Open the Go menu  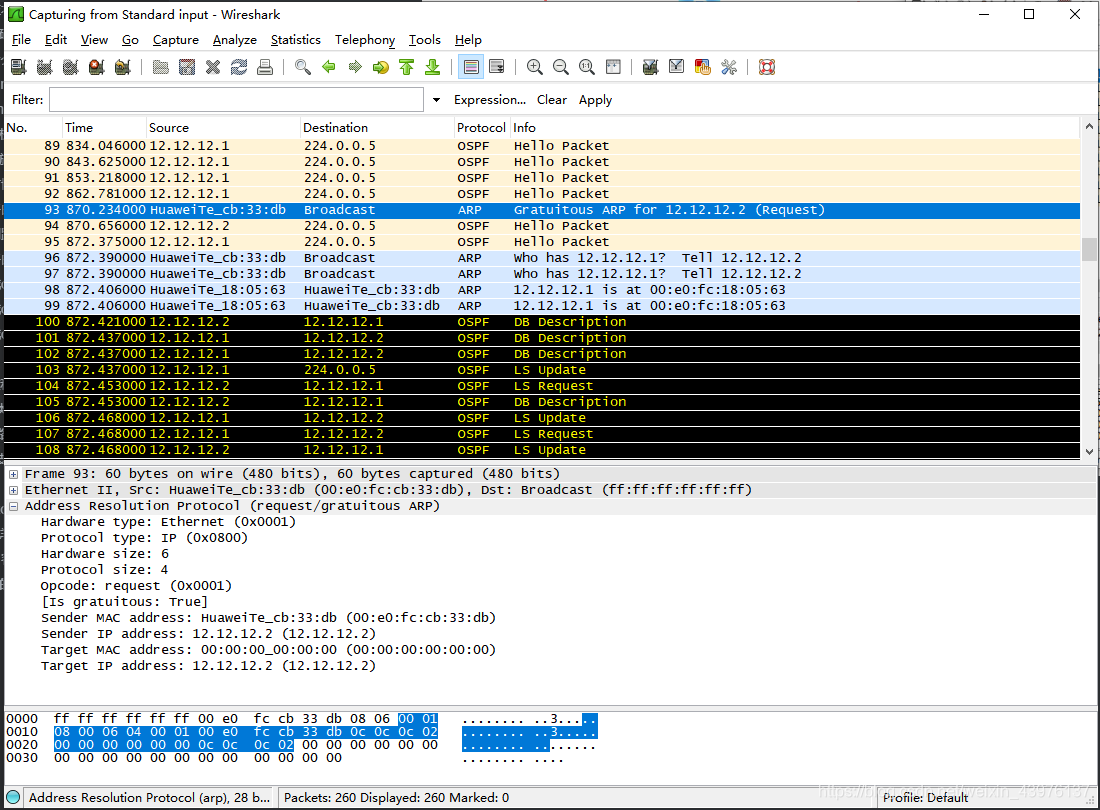(x=130, y=40)
